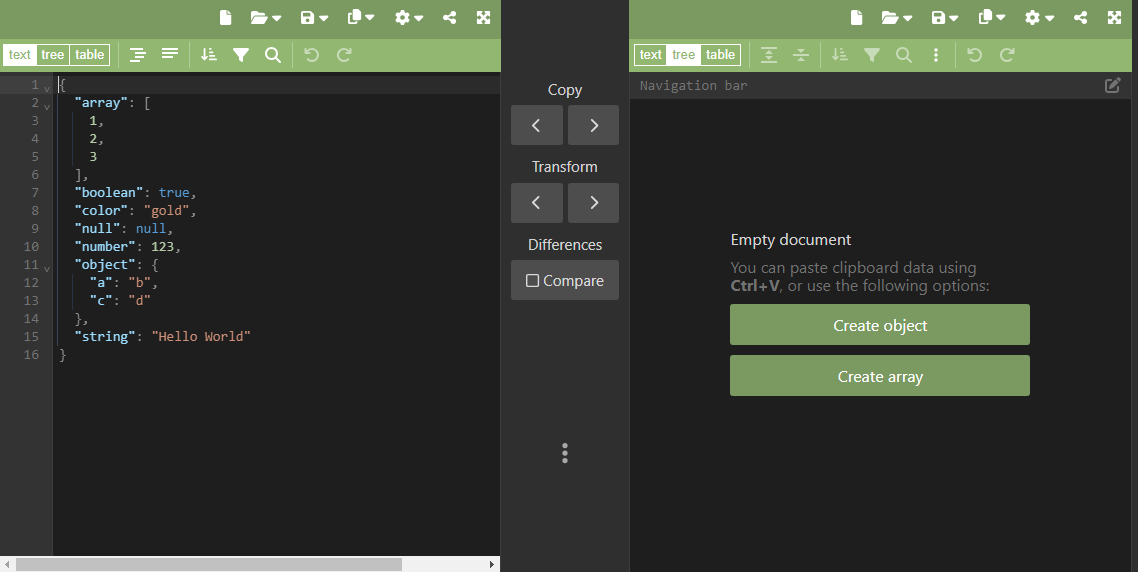The width and height of the screenshot is (1138, 572).
Task: Click the "Hello World" string value
Action: pyautogui.click(x=201, y=336)
